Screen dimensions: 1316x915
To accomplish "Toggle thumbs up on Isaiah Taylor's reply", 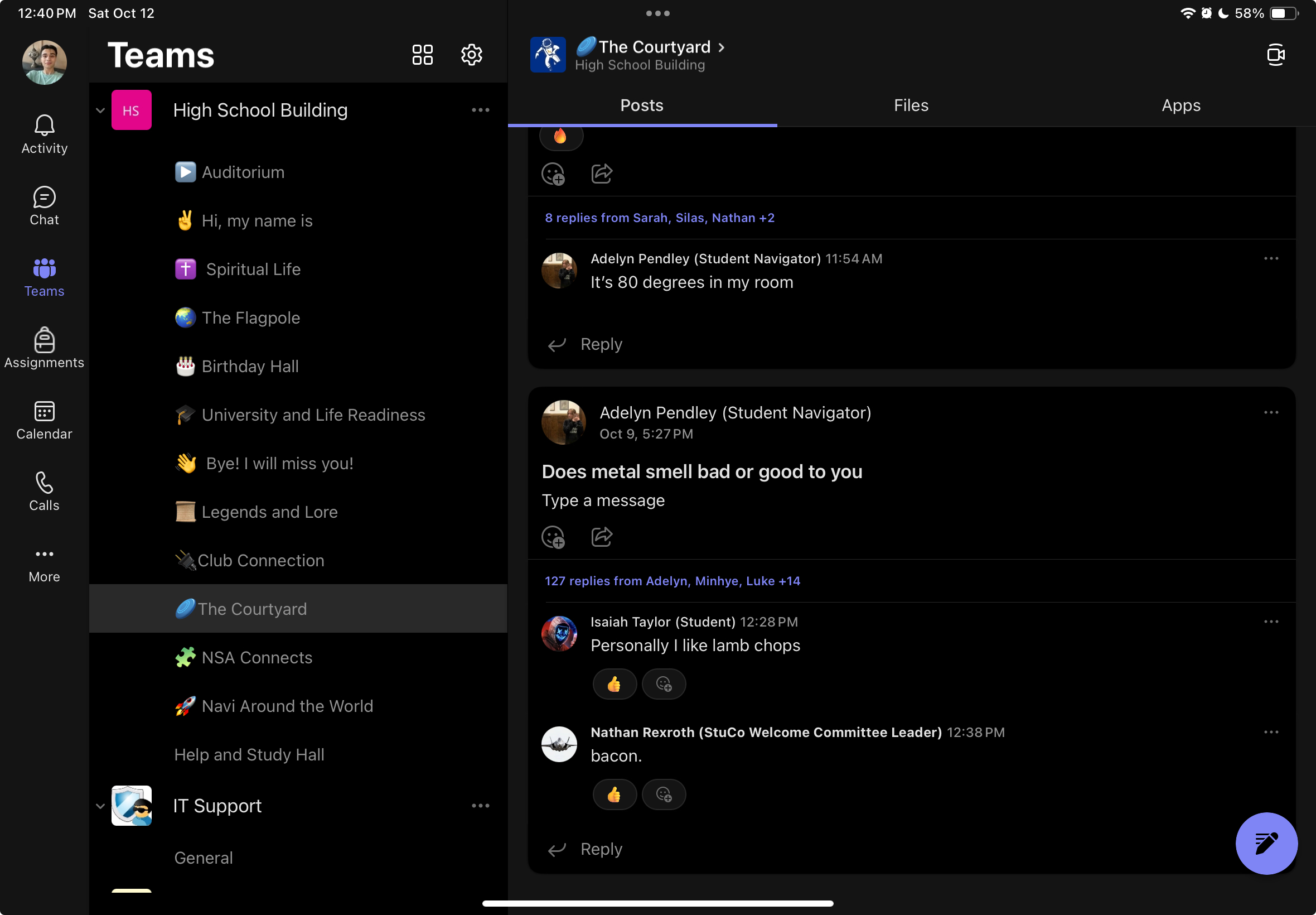I will pyautogui.click(x=614, y=684).
